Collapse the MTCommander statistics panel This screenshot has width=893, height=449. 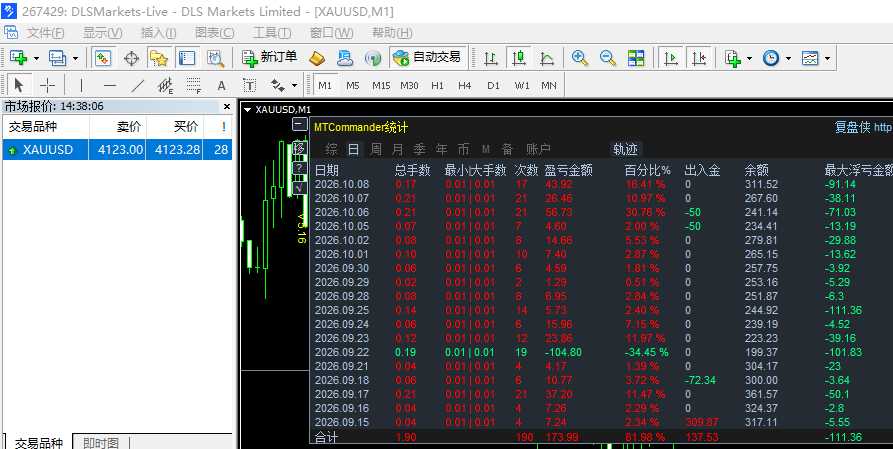pyautogui.click(x=300, y=124)
